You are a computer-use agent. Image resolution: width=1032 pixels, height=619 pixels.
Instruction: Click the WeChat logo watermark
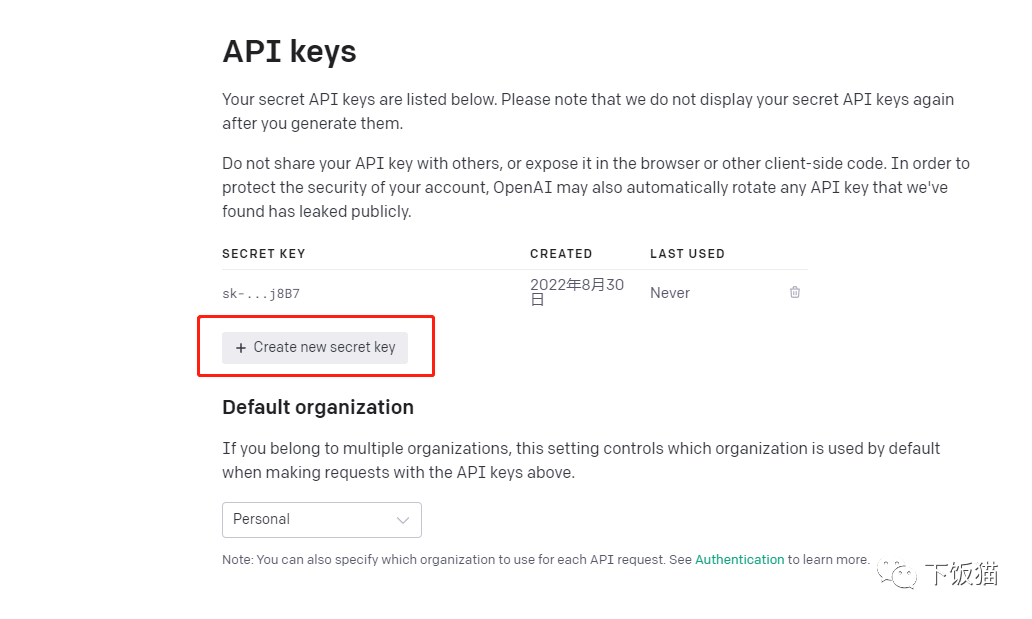pos(896,573)
